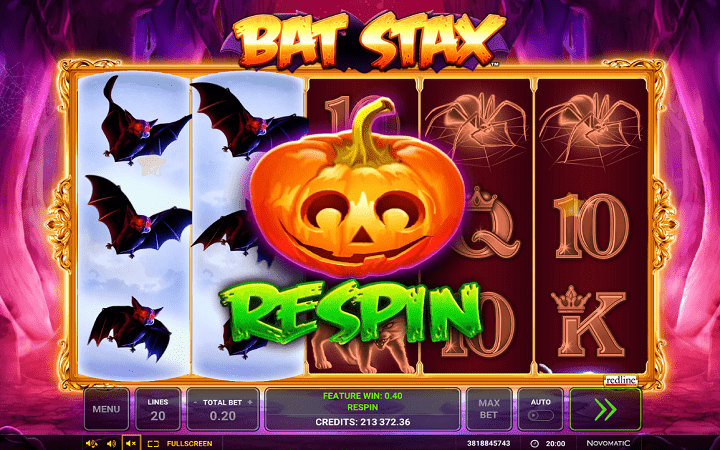Click the credits display field
Image resolution: width=720 pixels, height=450 pixels.
pyautogui.click(x=362, y=422)
